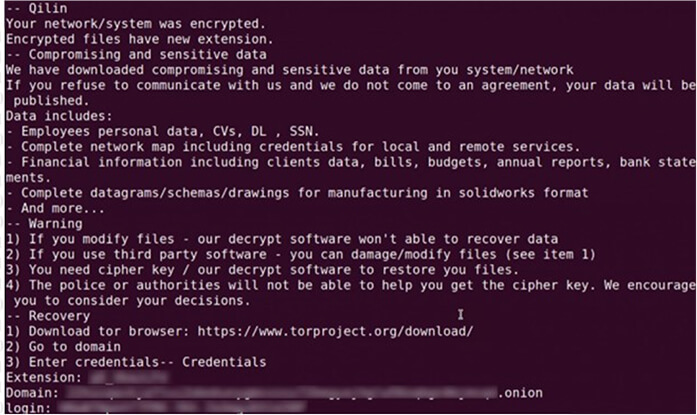697x415 pixels.
Task: Click warning item 3 about cipher key
Action: point(263,270)
